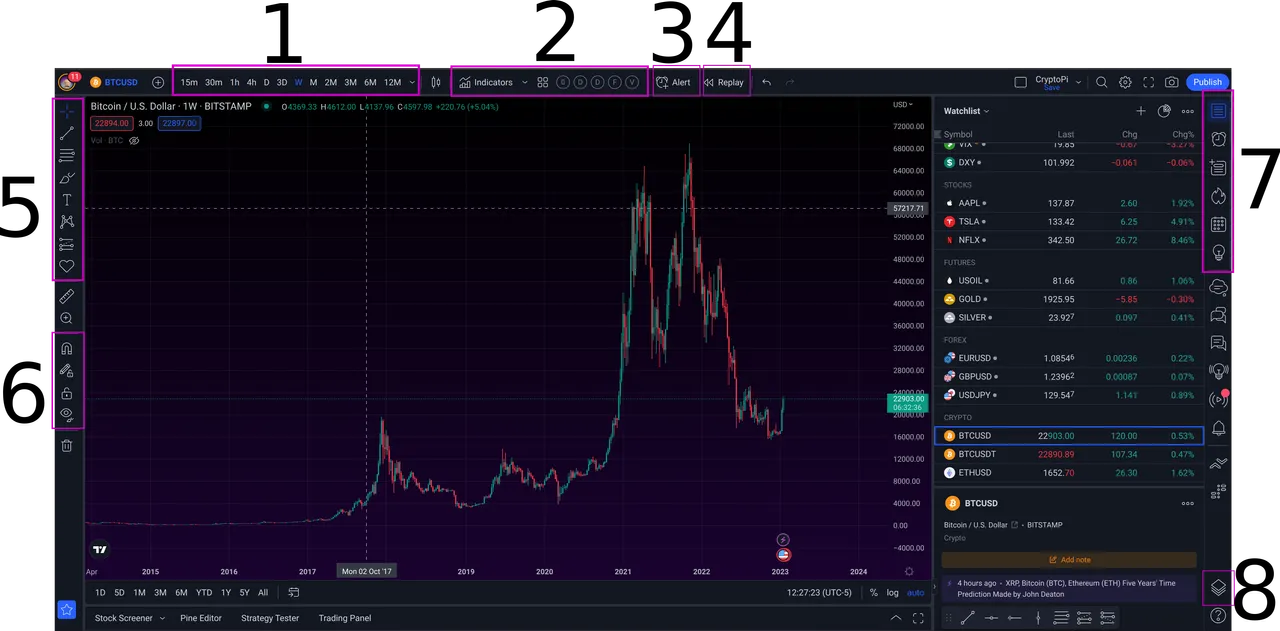
Task: Toggle stay in drawing mode
Action: 67,371
